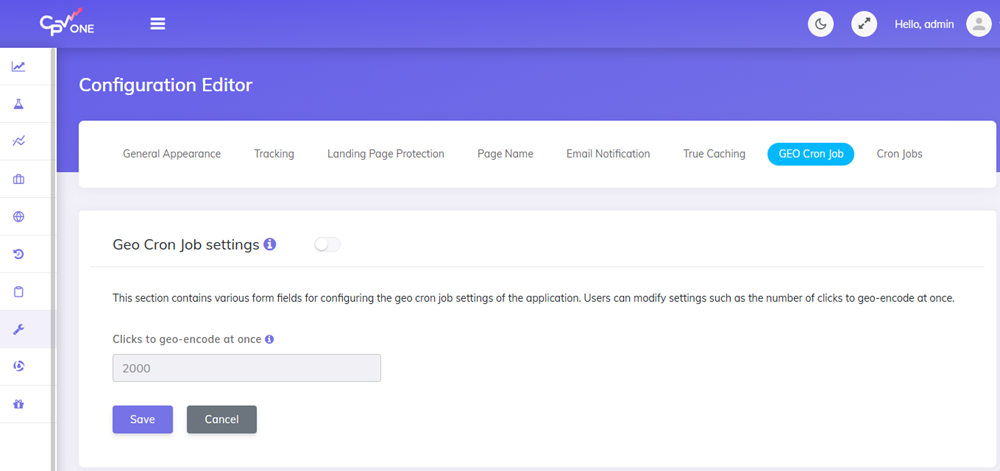The width and height of the screenshot is (1000, 471).
Task: Open the line chart dashboard sidebar icon
Action: [x=18, y=66]
